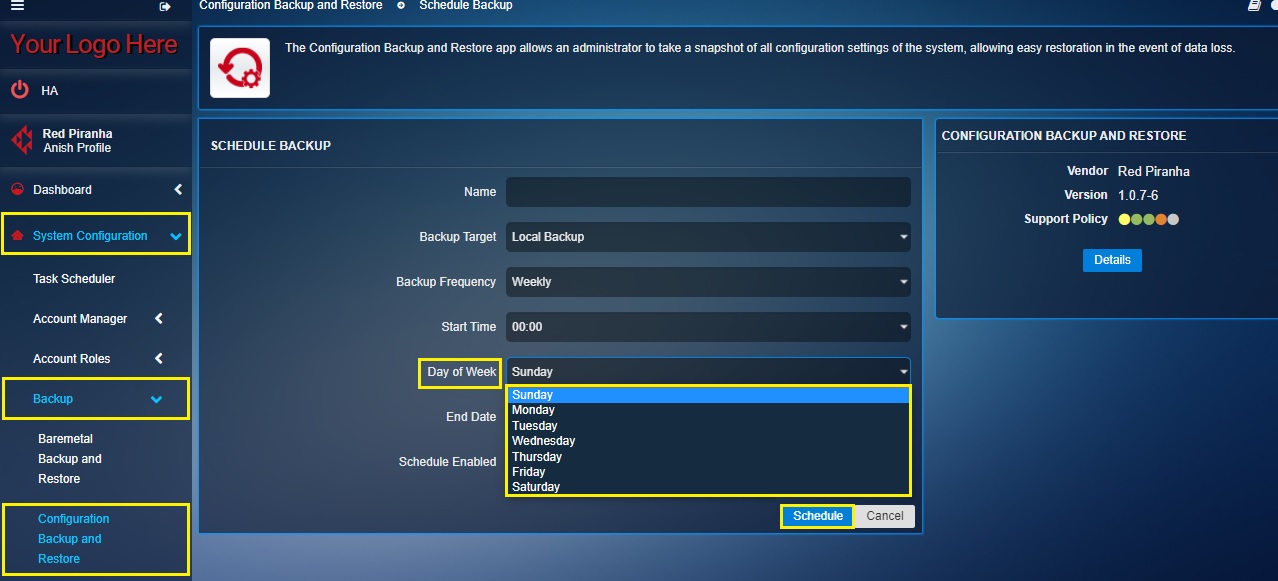Click the Anish Profile text

(x=77, y=148)
